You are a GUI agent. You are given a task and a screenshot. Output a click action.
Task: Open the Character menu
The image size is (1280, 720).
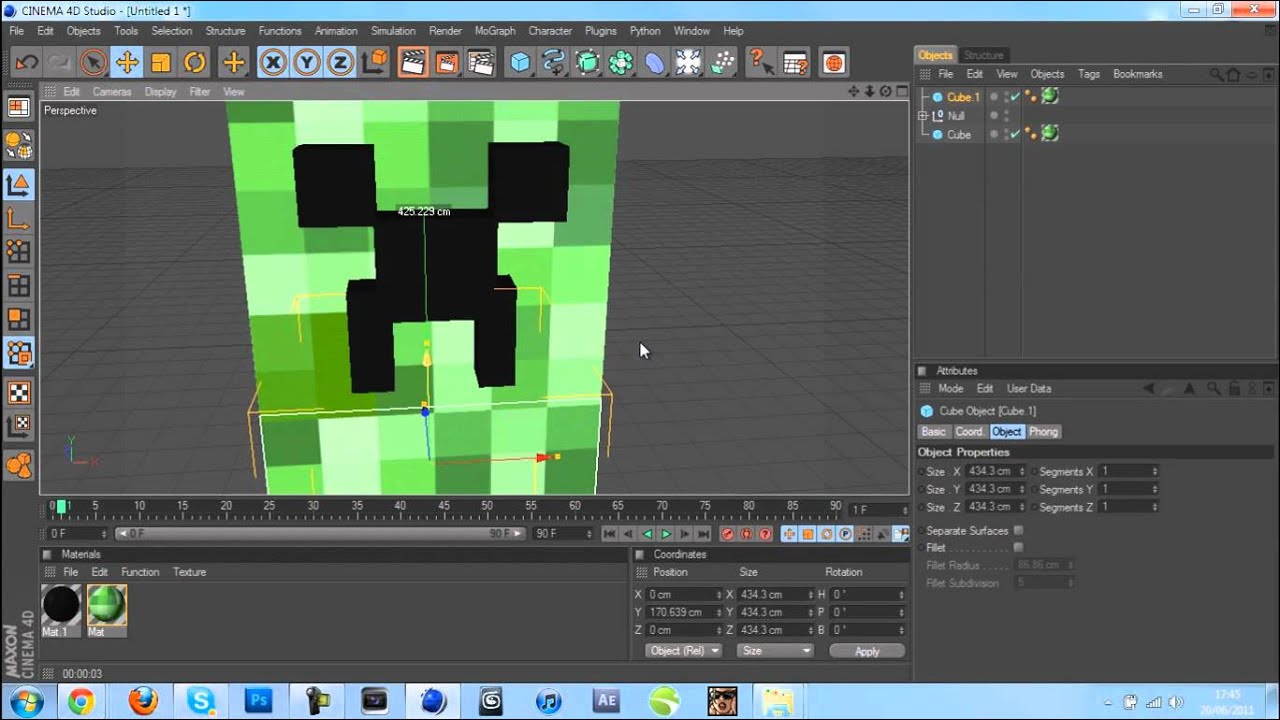coord(550,31)
